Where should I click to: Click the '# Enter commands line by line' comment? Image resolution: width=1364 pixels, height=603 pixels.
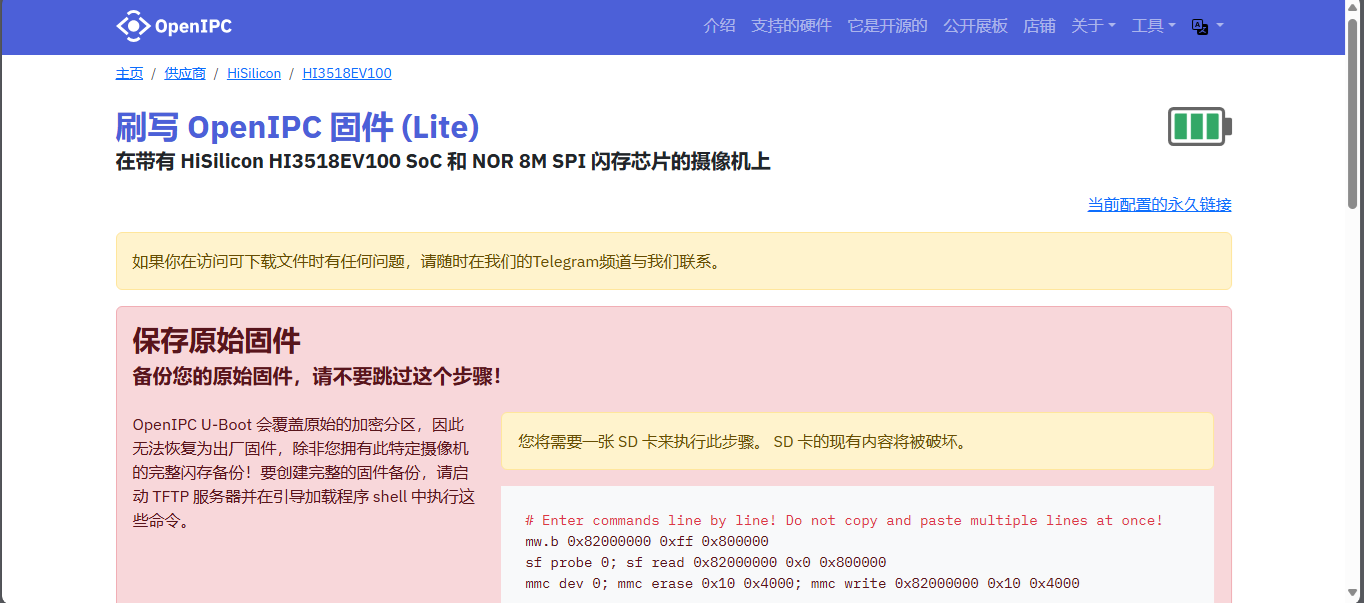844,520
